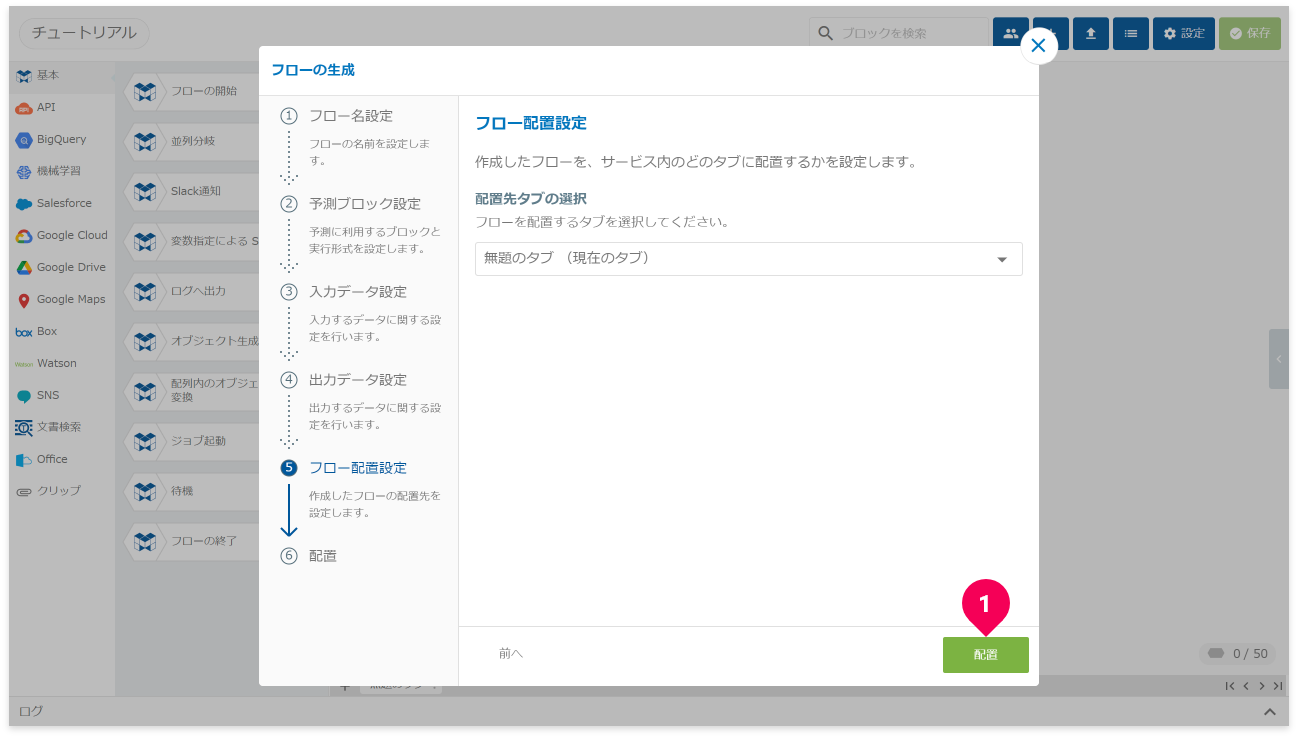The image size is (1298, 738).
Task: Click the green 配置 button
Action: click(x=985, y=654)
